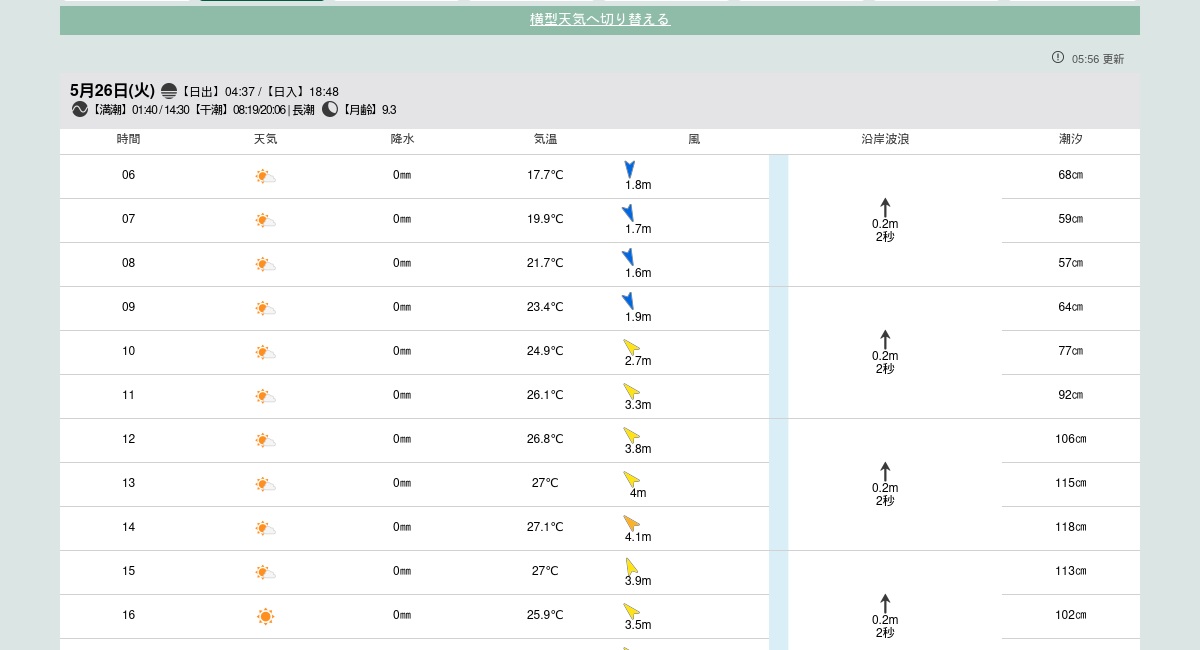The height and width of the screenshot is (650, 1200).
Task: Click the weather icon for hour 08
Action: coord(265,264)
